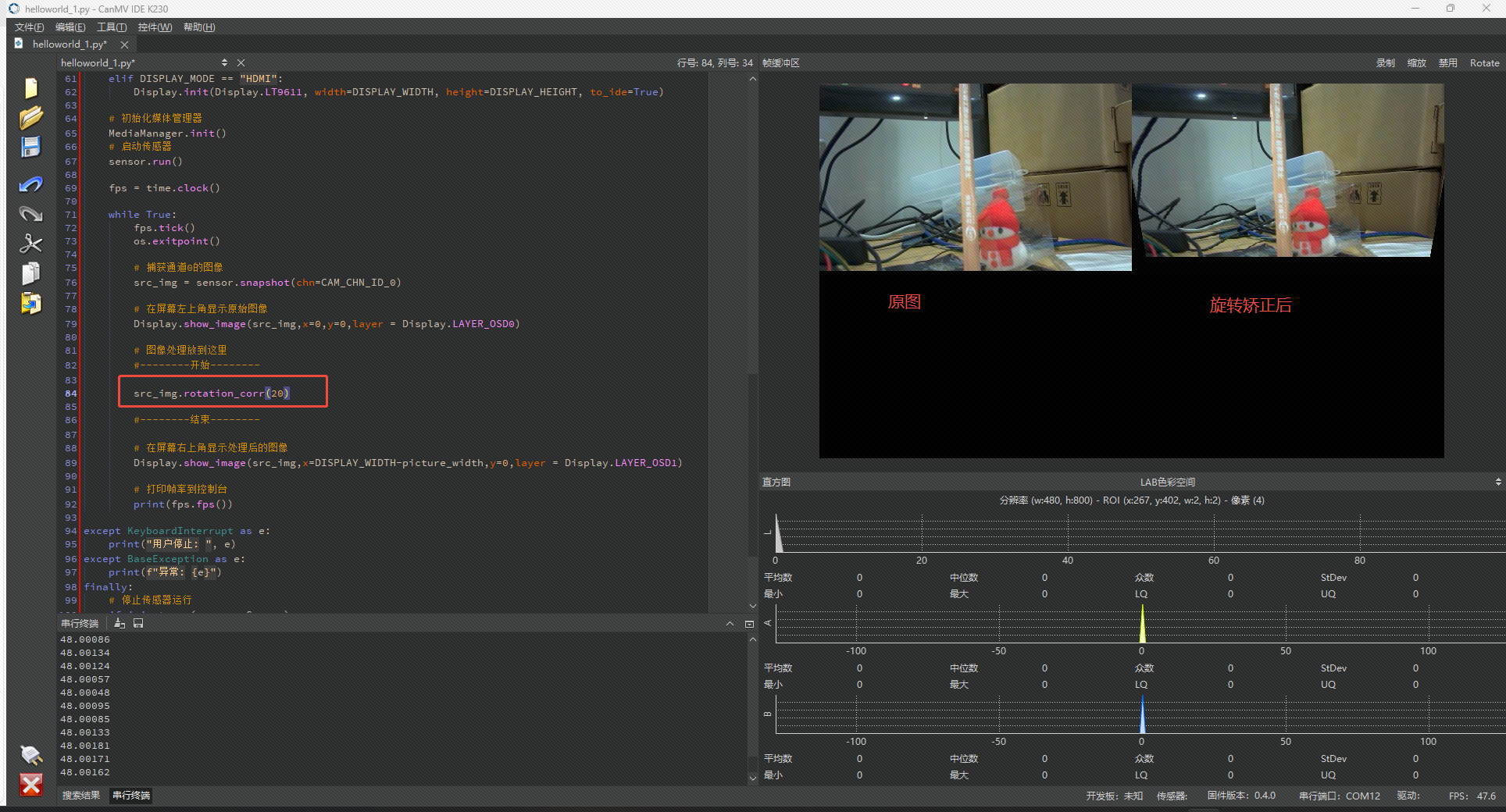This screenshot has height=812, width=1506.
Task: Cut selection with the scissors icon
Action: click(x=30, y=244)
